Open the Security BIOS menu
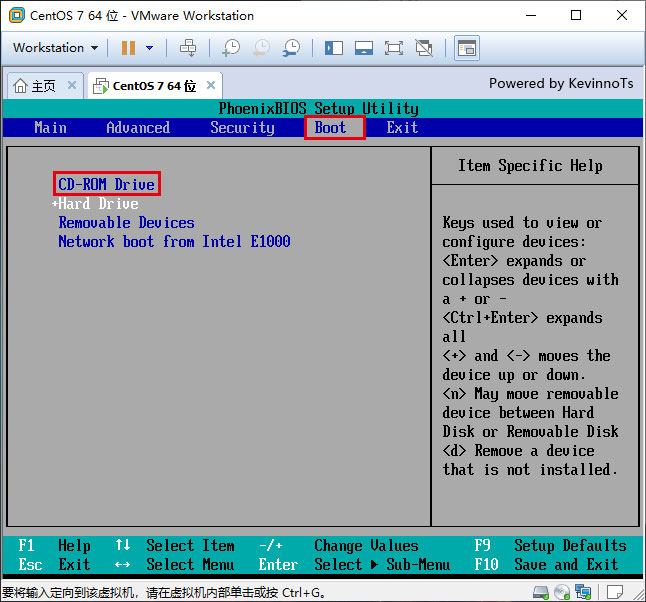646x602 pixels. pos(242,128)
